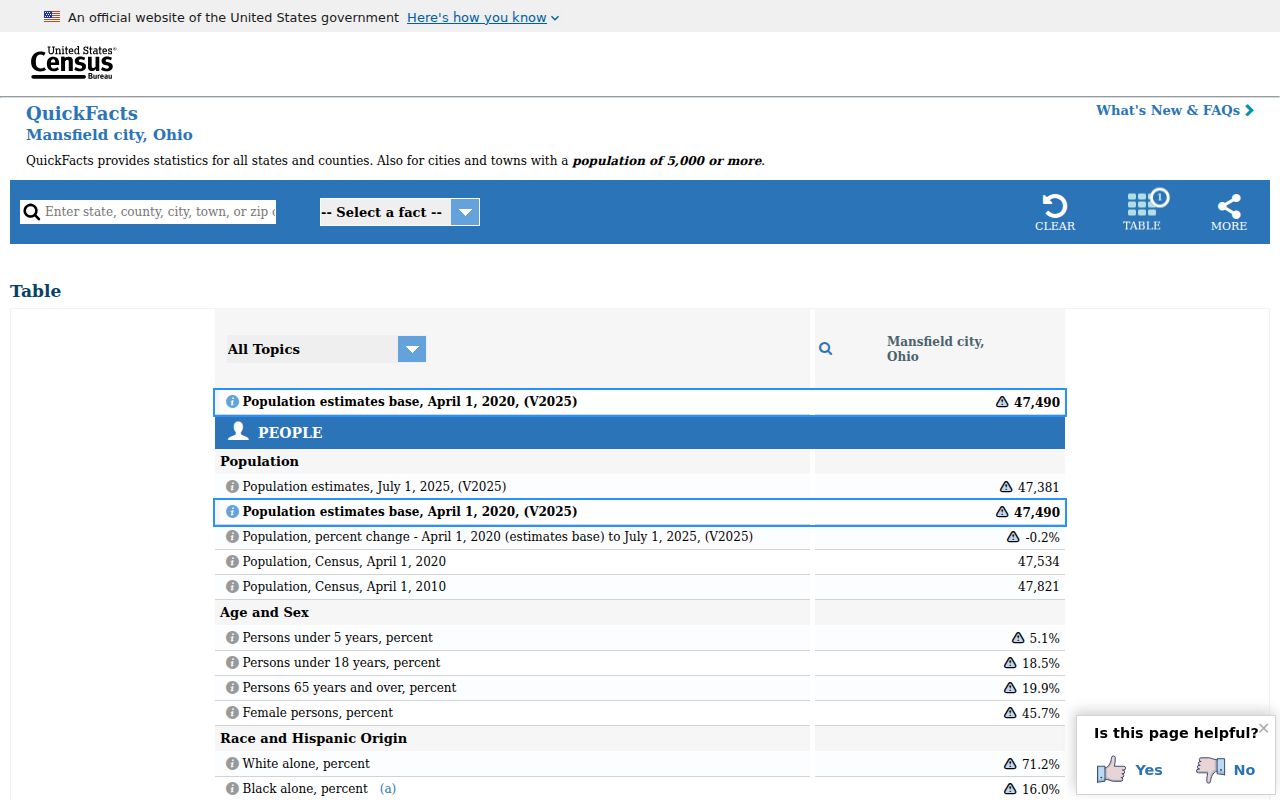The height and width of the screenshot is (800, 1280).
Task: Click warning triangle next to 19.9% value
Action: tap(1010, 688)
